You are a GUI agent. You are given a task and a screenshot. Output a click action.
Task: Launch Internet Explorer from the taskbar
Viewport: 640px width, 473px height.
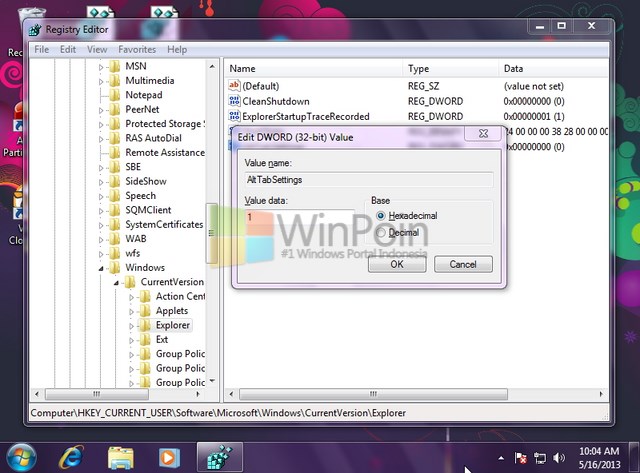[x=71, y=457]
